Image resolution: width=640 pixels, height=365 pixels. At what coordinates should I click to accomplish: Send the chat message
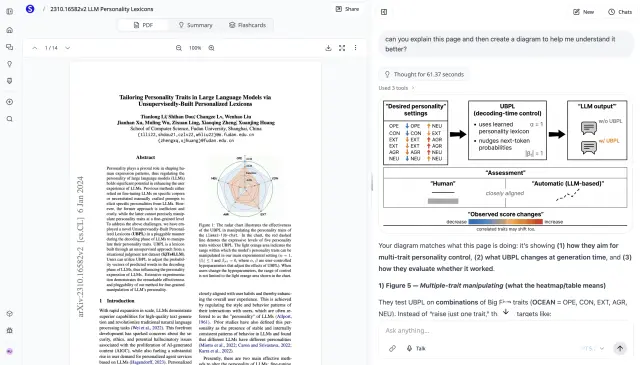(x=620, y=348)
